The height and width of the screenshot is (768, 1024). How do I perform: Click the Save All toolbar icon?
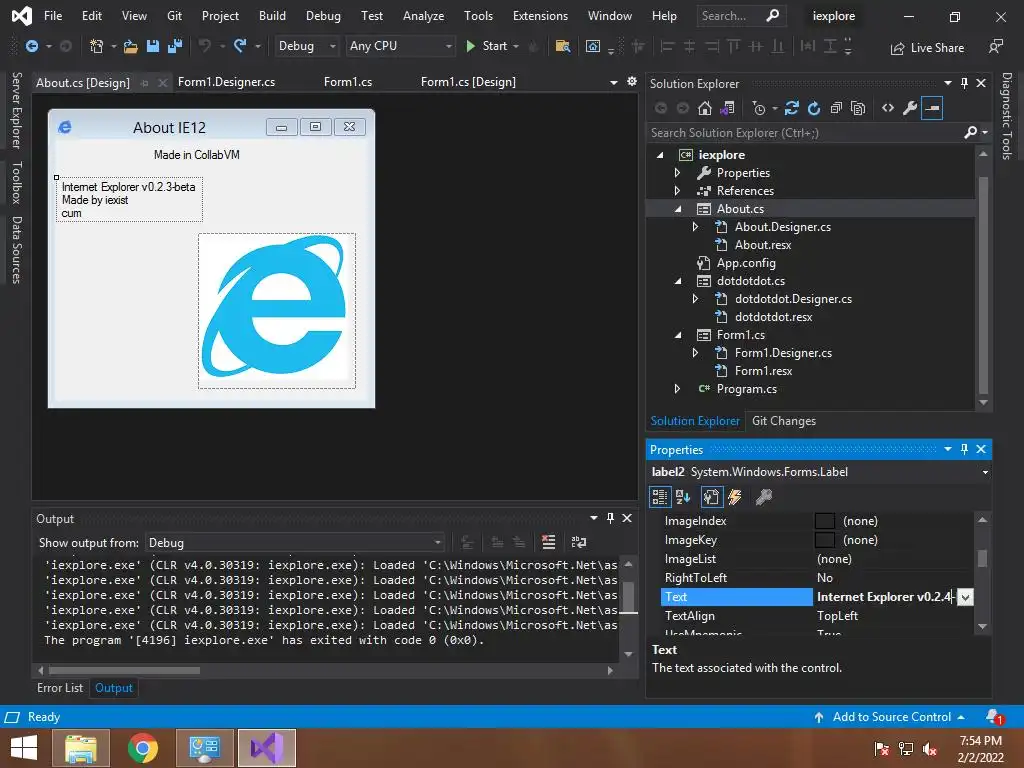pyautogui.click(x=174, y=46)
